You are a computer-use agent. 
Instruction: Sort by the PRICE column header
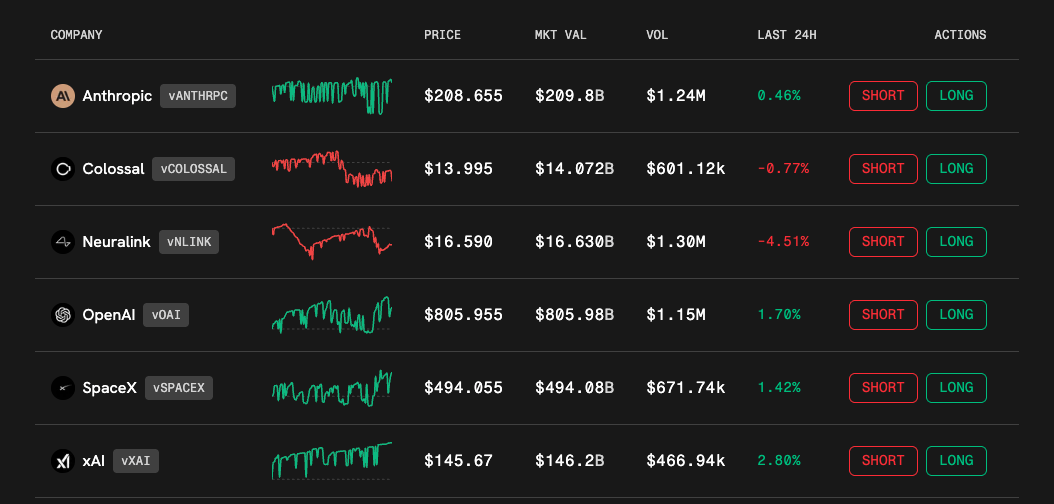pos(442,35)
